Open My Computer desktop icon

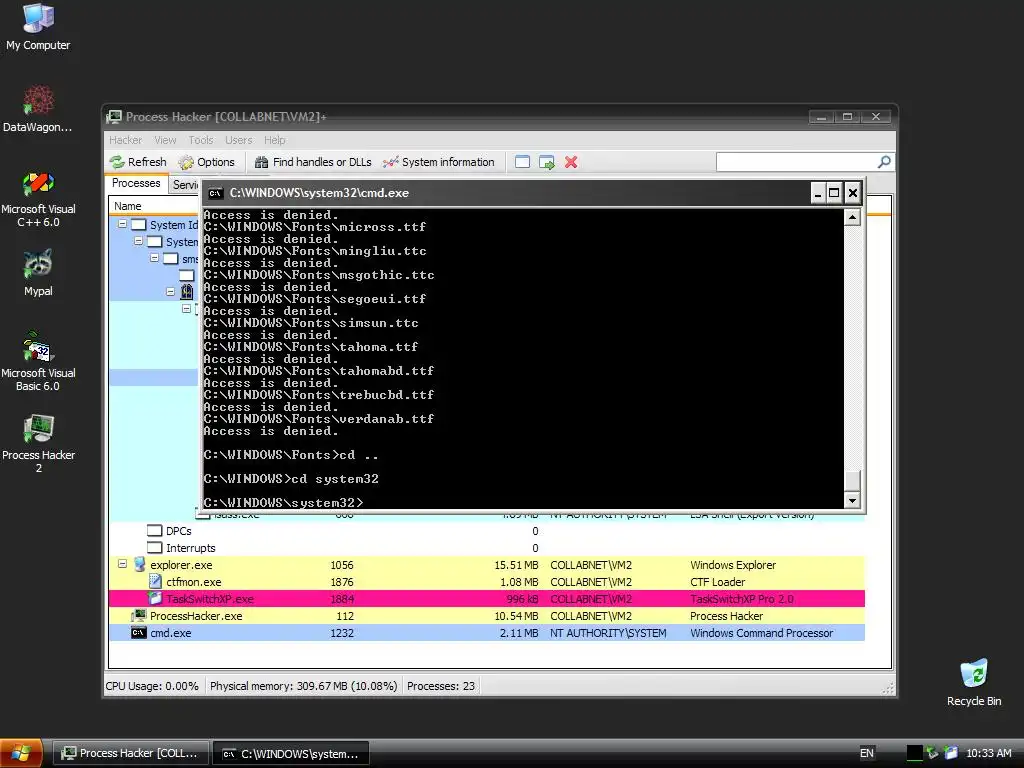(38, 27)
